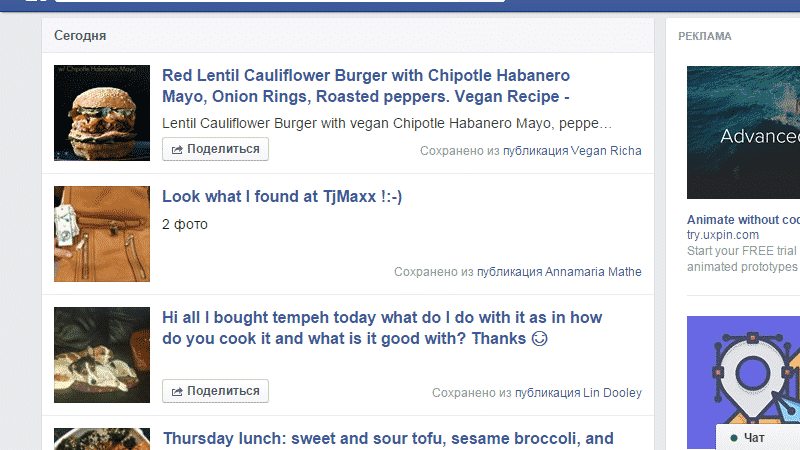Click Поделиться button under the burger recipe
800x450 pixels.
[215, 149]
